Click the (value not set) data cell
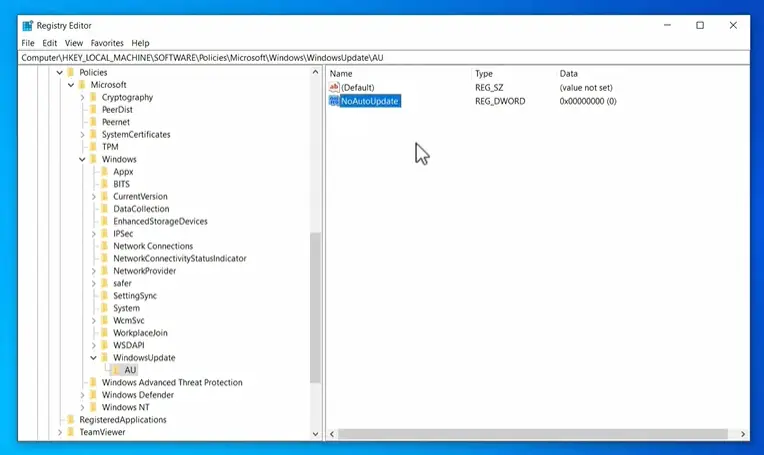 click(x=586, y=88)
